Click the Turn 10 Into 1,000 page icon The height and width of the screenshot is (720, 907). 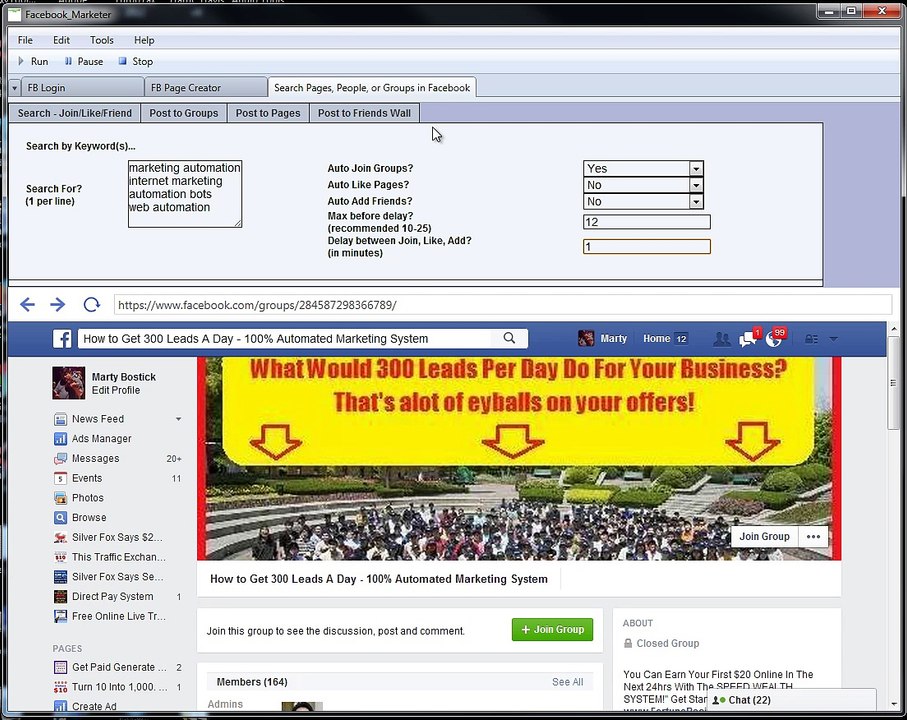pyautogui.click(x=60, y=687)
